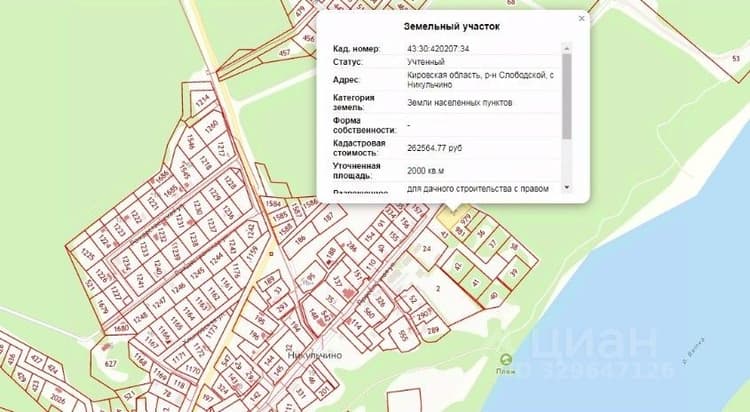This screenshot has width=750, height=412.
Task: Select parcel 114 on the map
Action: coord(356,324)
